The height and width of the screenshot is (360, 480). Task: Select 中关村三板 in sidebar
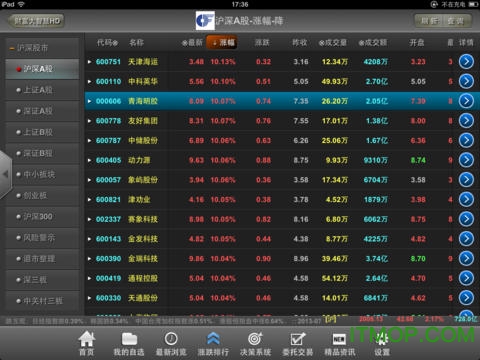tap(42, 301)
